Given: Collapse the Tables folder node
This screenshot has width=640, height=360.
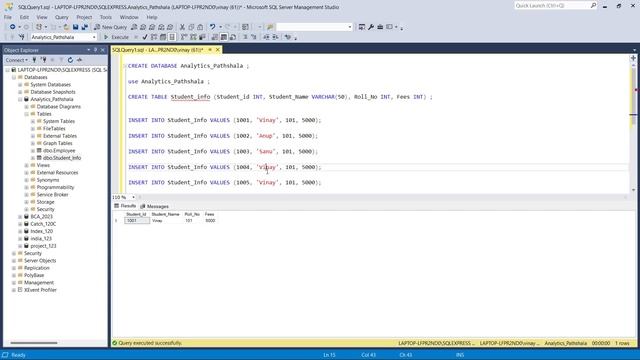Looking at the screenshot, I should click(27, 114).
